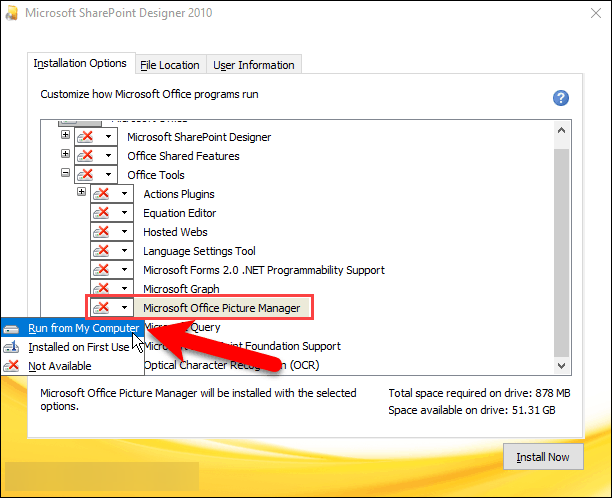The image size is (612, 498).
Task: Click the Not Available icon beside Microsoft Office Picture Manager
Action: click(x=101, y=308)
